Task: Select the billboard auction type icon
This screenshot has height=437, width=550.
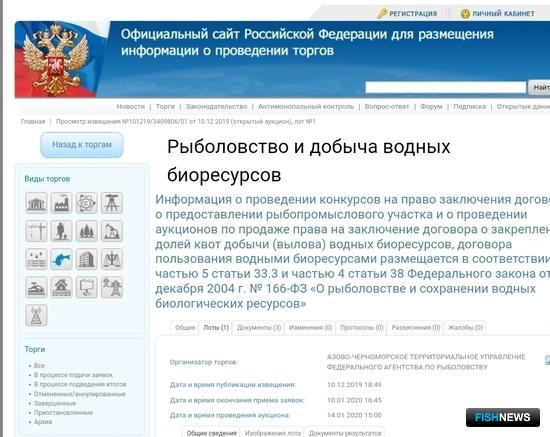Action: 87,287
